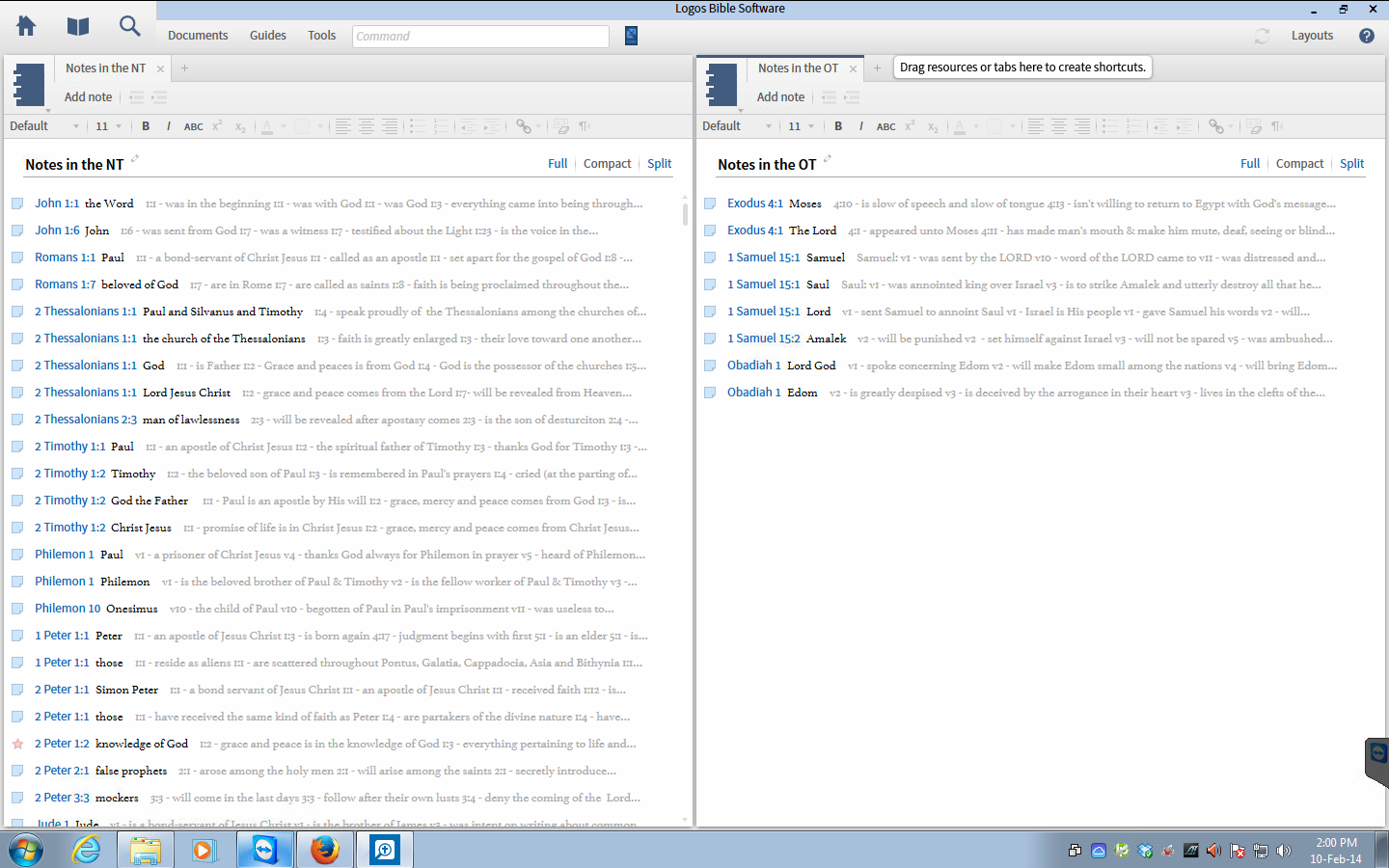This screenshot has height=868, width=1389.
Task: Toggle Bold in the OT notes toolbar
Action: 838,126
